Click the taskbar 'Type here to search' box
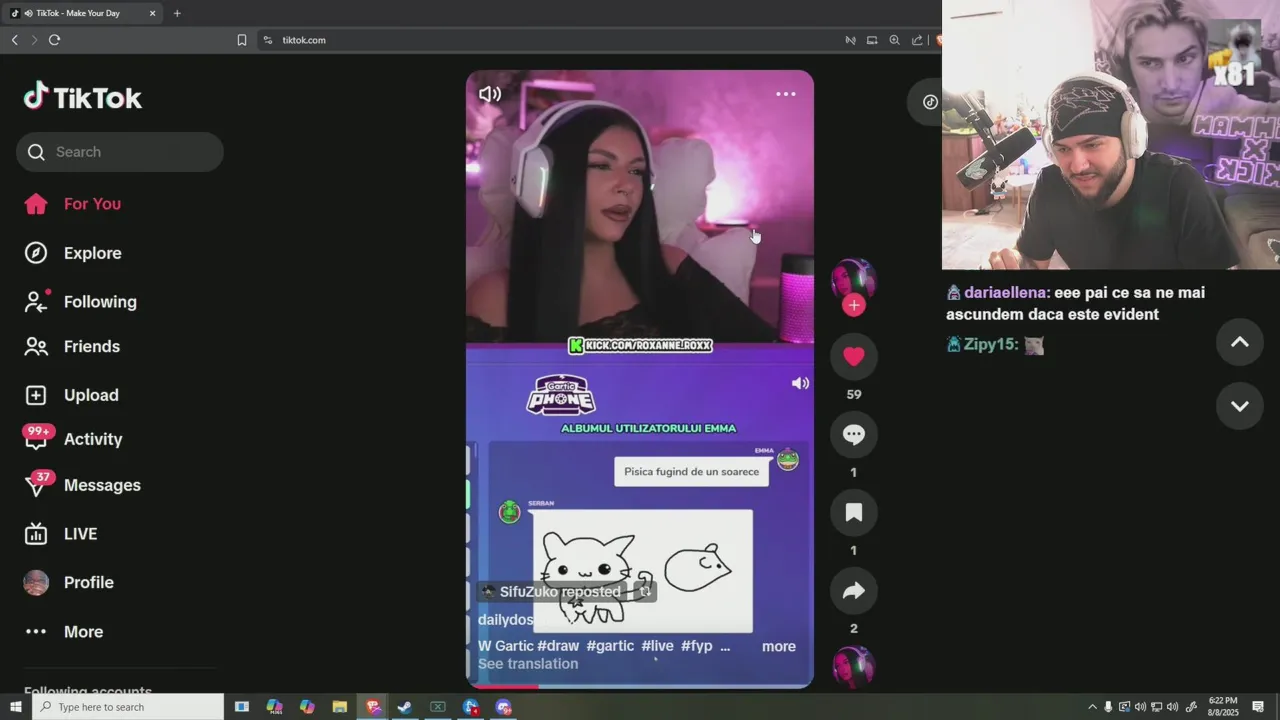The height and width of the screenshot is (720, 1280). click(x=128, y=707)
